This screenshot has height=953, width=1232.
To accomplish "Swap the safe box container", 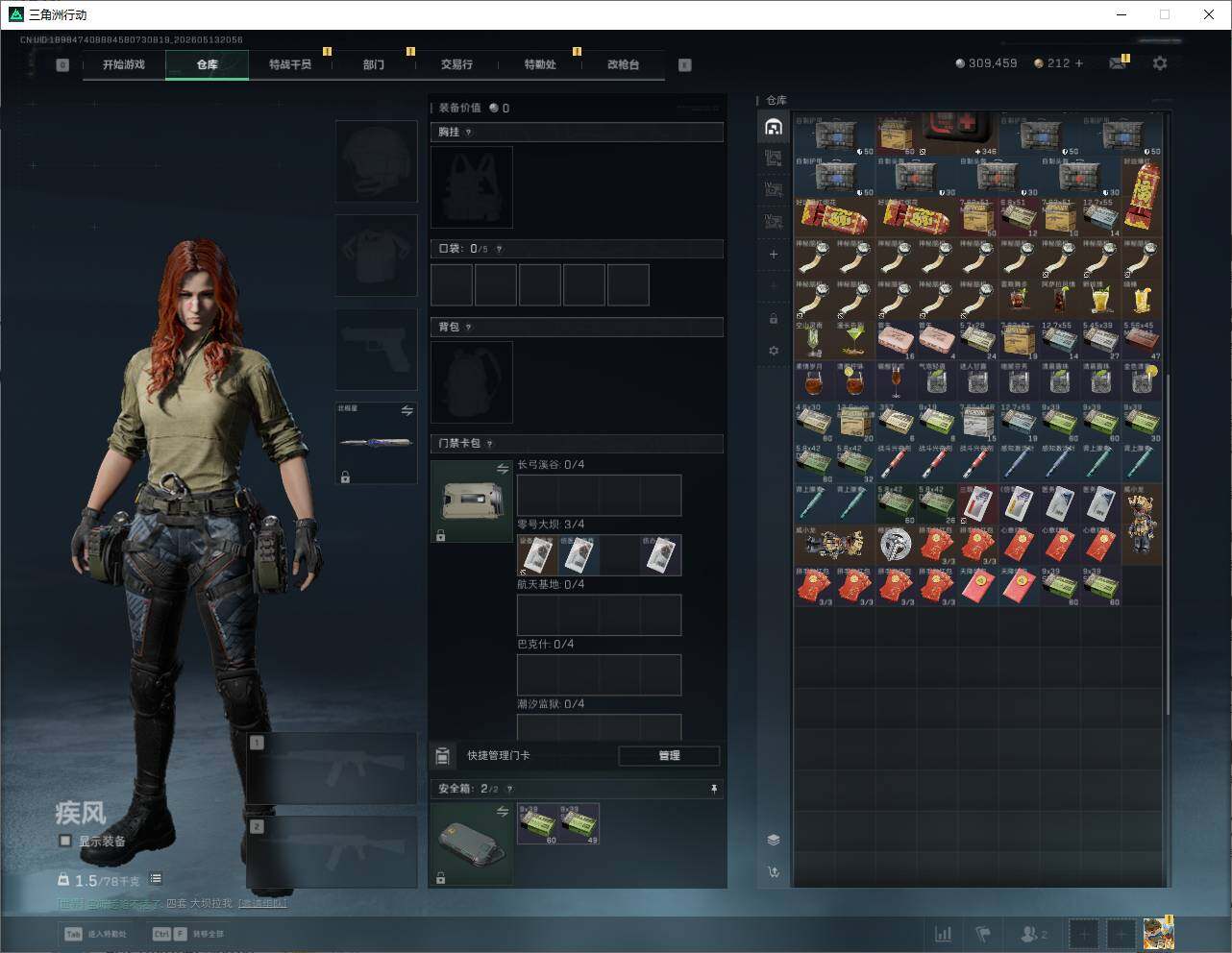I will click(503, 813).
